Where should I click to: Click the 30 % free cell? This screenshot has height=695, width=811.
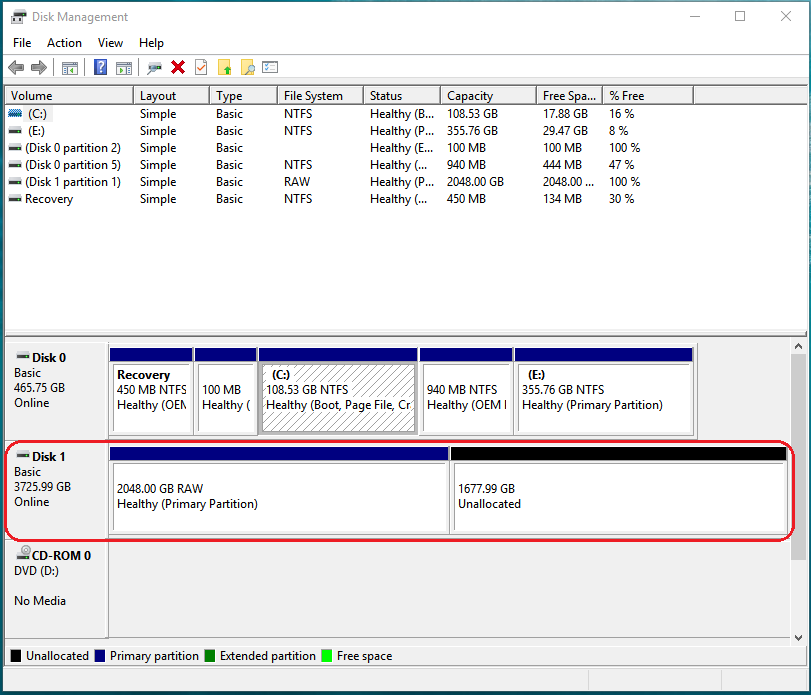[x=621, y=199]
